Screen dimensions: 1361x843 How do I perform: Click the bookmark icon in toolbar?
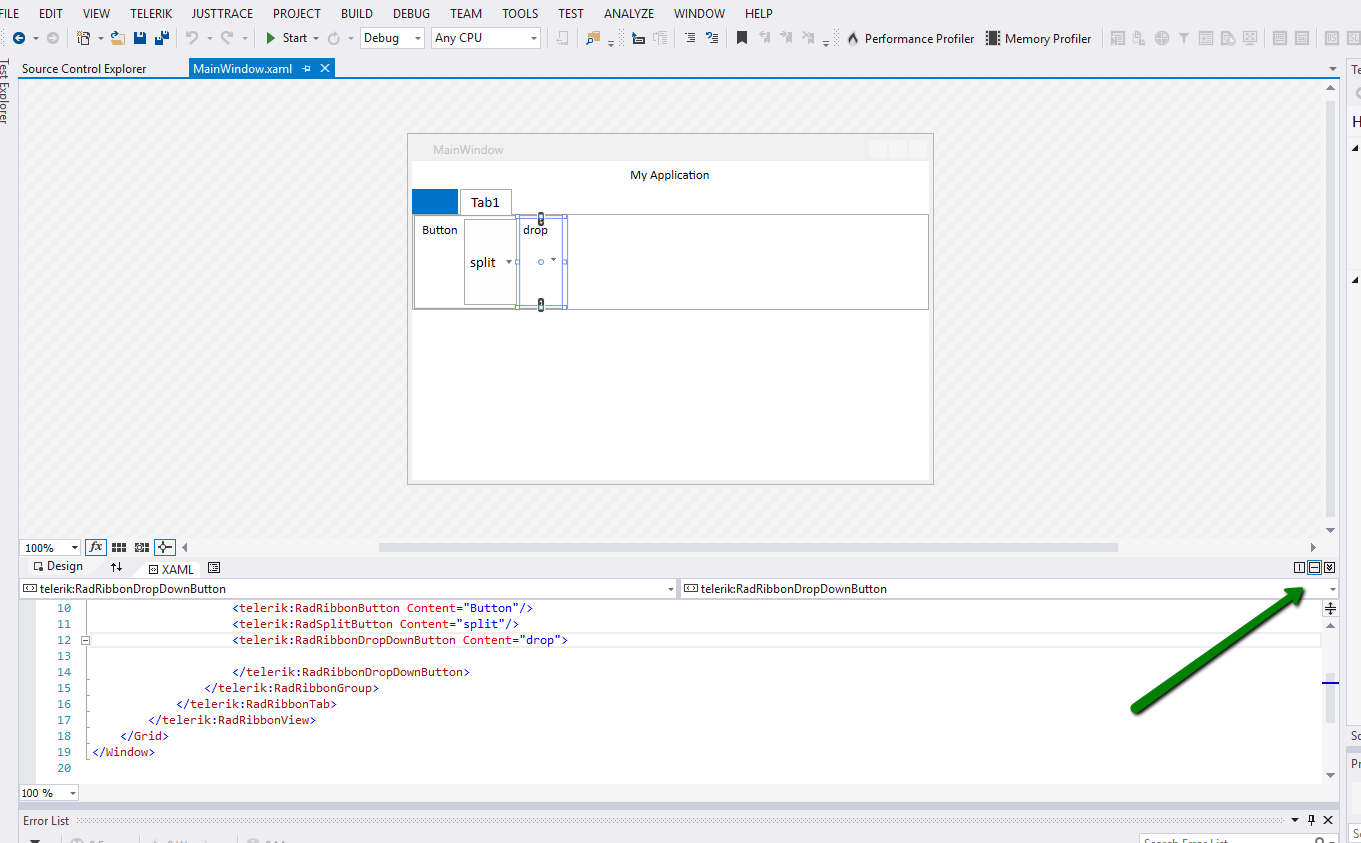[x=741, y=38]
